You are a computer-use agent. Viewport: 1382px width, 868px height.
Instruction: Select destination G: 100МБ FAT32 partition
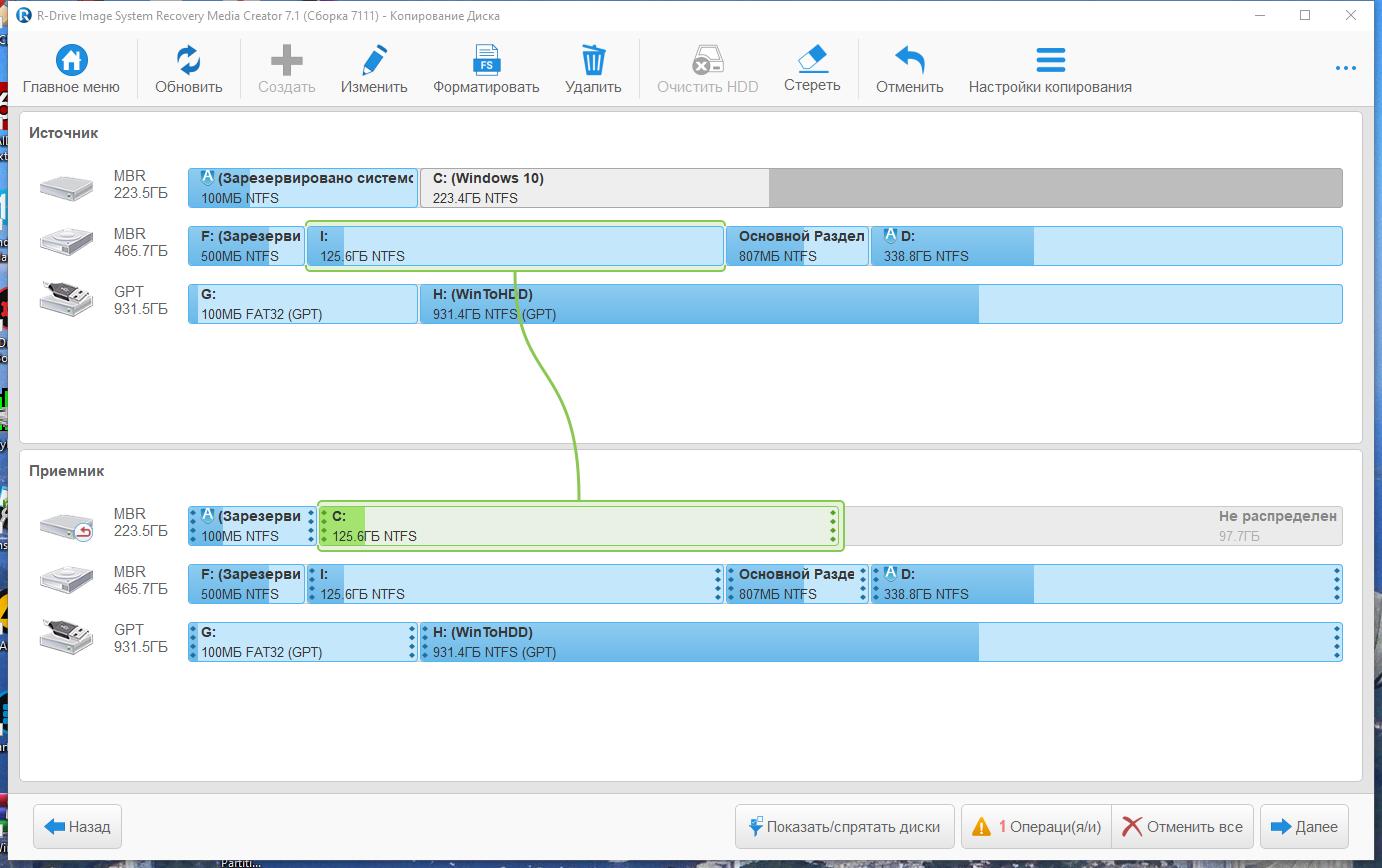pos(303,642)
